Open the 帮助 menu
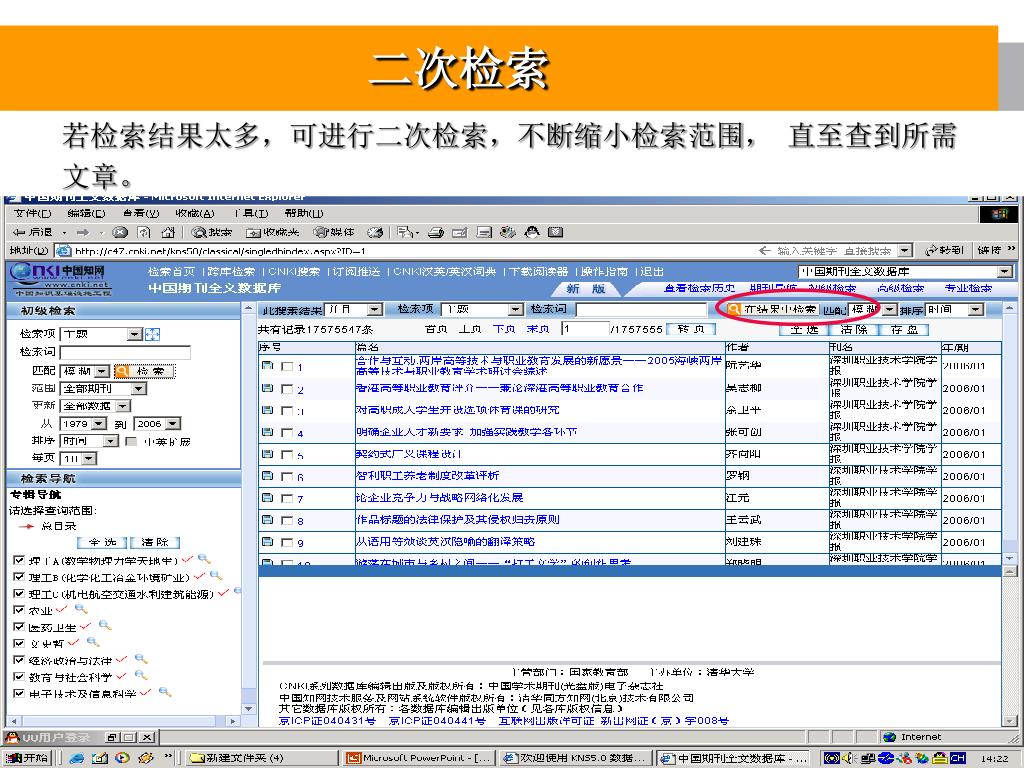 [x=303, y=214]
